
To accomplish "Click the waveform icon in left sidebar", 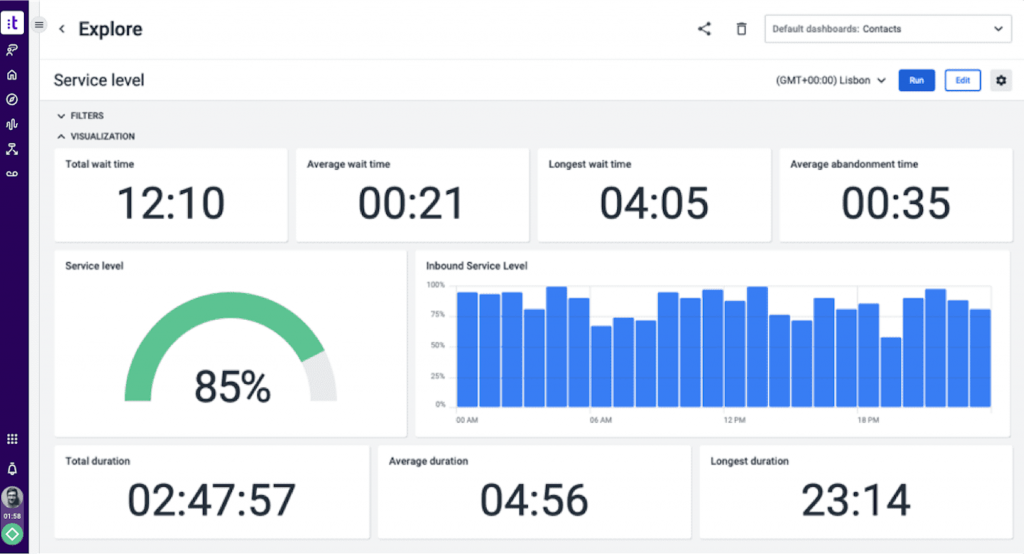I will [x=12, y=125].
